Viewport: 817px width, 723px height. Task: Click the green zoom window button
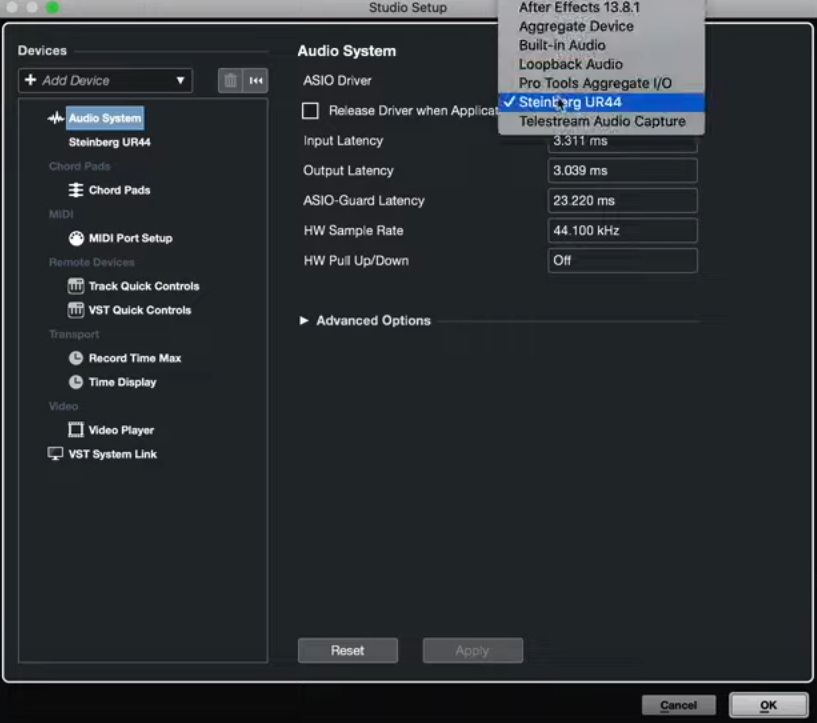coord(53,7)
